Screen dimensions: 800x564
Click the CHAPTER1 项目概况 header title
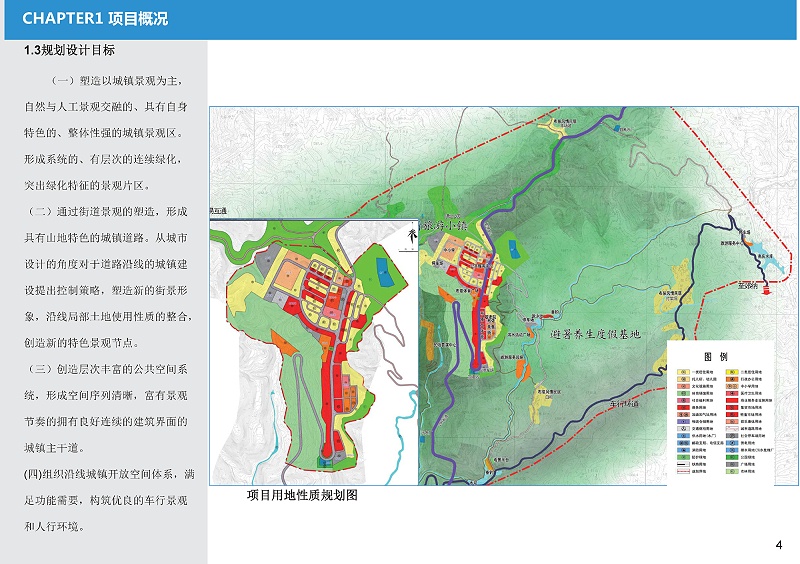[95, 19]
